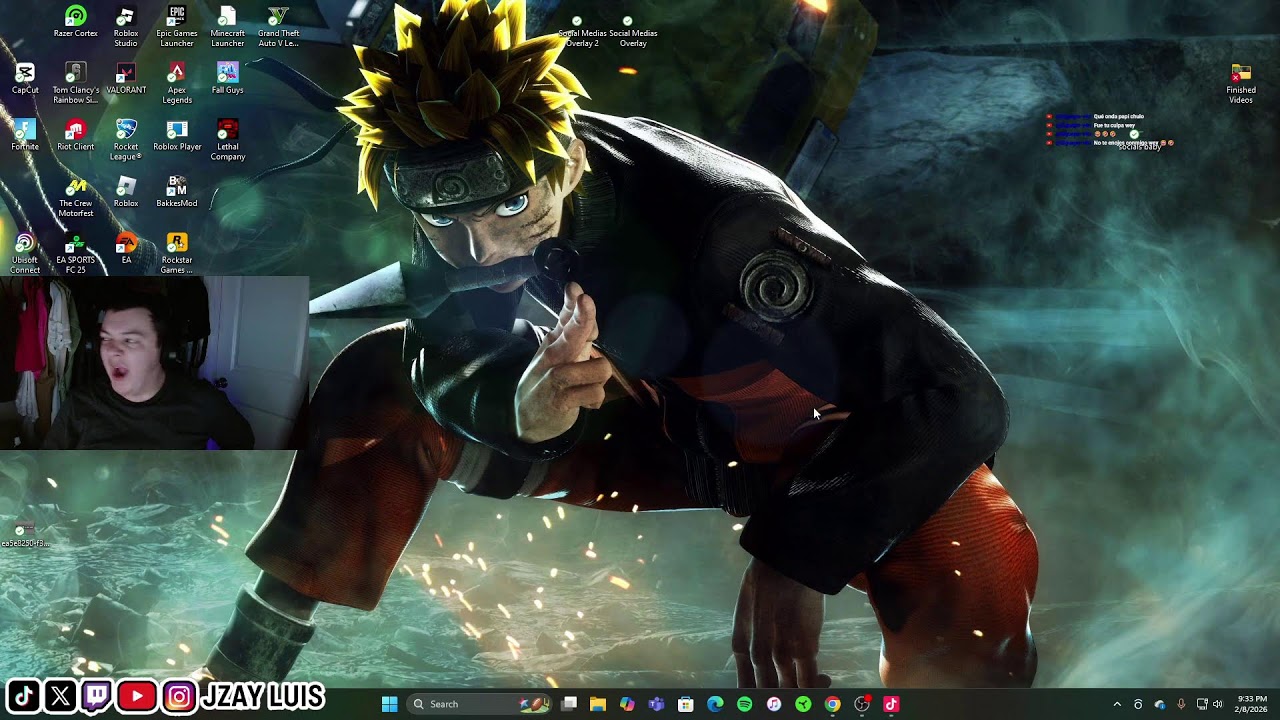Open the Roblox Player desktop icon
Image resolution: width=1280 pixels, height=720 pixels.
pyautogui.click(x=177, y=135)
